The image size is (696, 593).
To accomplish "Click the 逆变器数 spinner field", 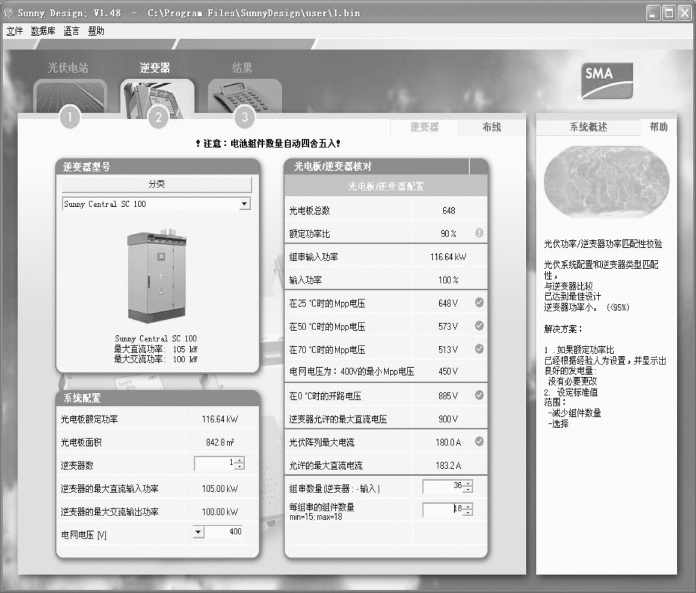I will click(219, 463).
